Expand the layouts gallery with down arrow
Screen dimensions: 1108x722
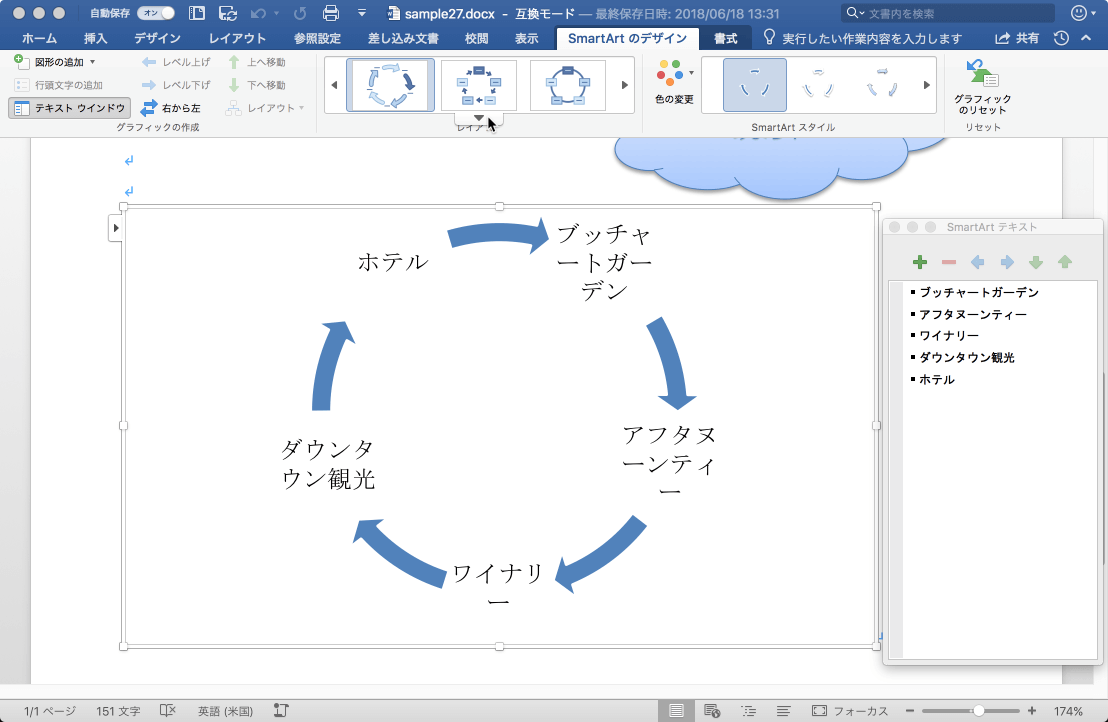(x=478, y=118)
